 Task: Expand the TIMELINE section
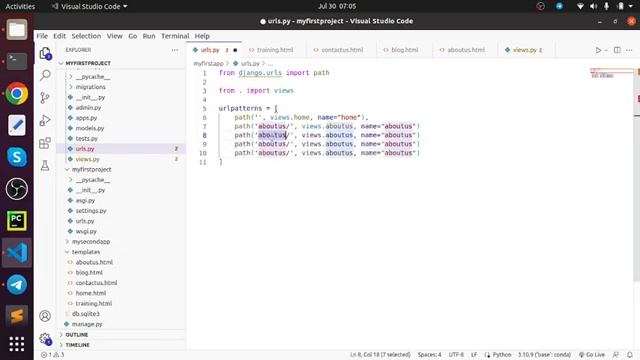click(x=77, y=345)
